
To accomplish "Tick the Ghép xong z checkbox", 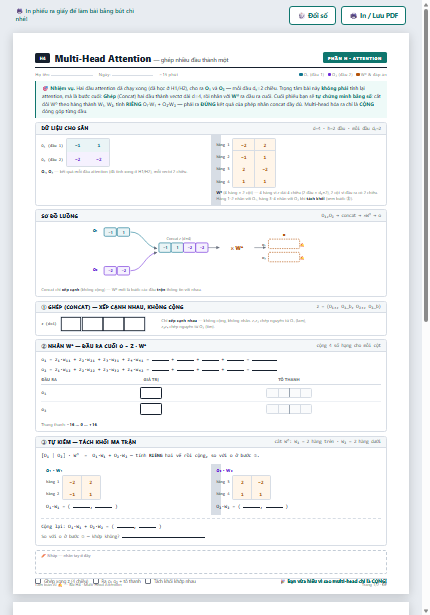I will click(x=38, y=581).
